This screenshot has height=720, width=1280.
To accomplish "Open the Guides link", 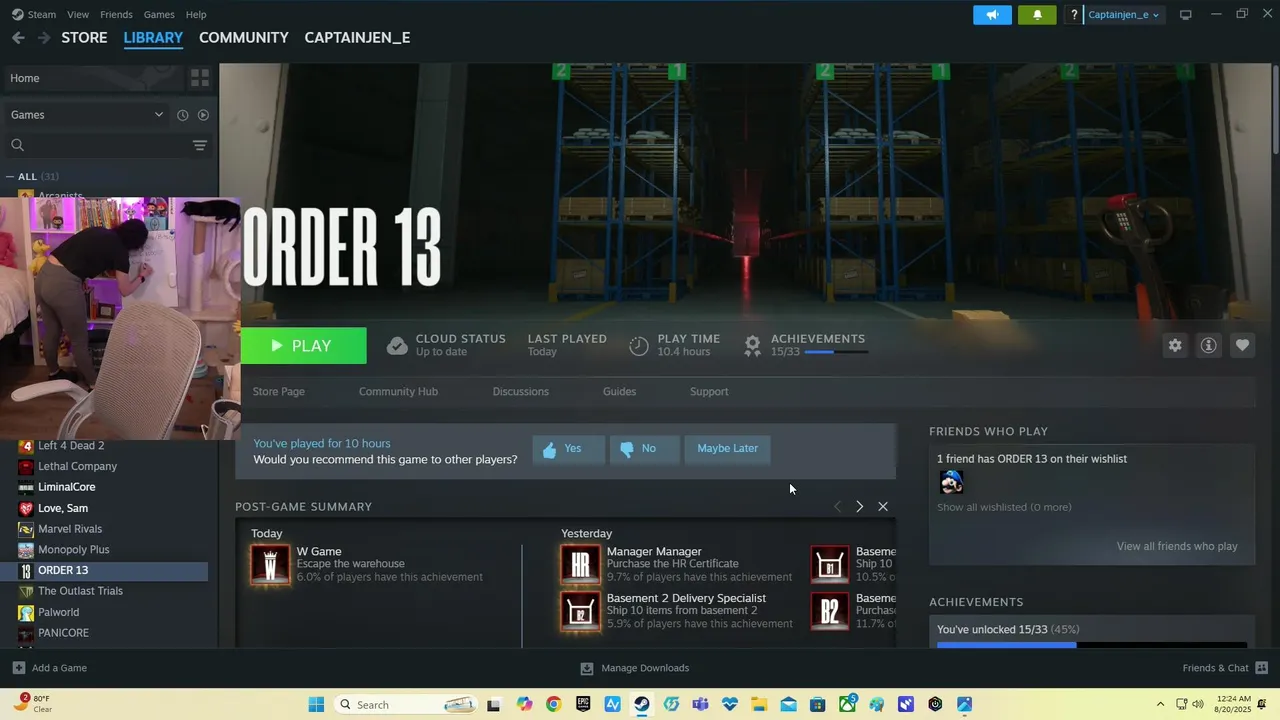I will tap(619, 392).
